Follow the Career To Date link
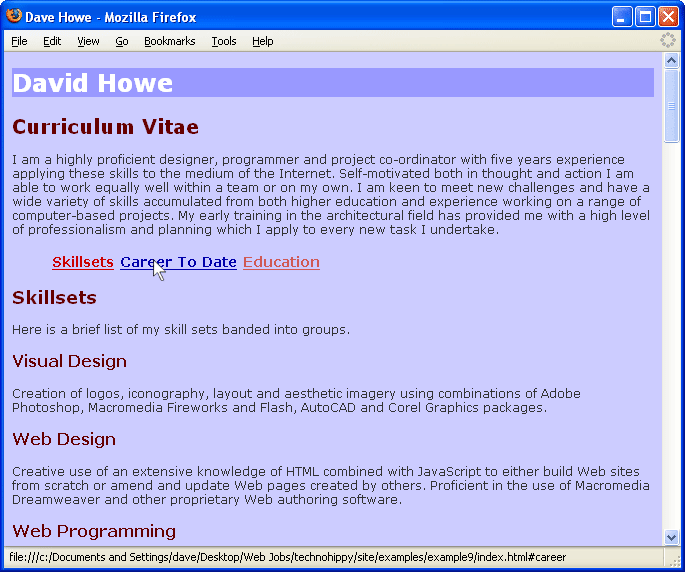This screenshot has height=572, width=685. 178,262
